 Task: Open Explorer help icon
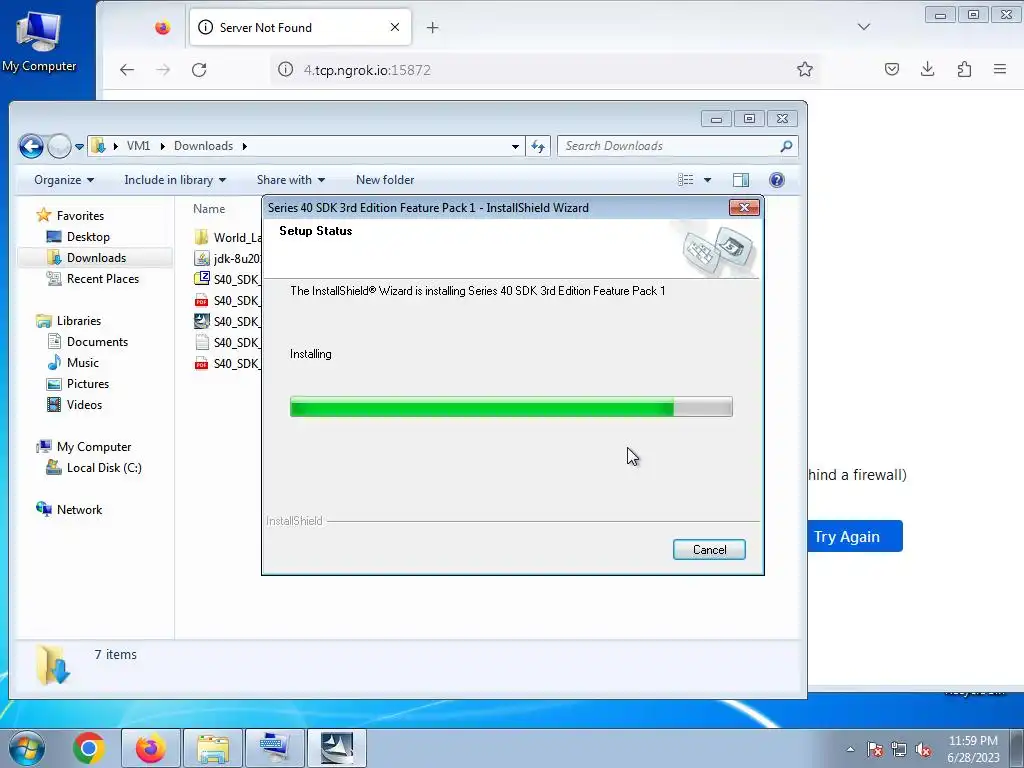click(776, 180)
